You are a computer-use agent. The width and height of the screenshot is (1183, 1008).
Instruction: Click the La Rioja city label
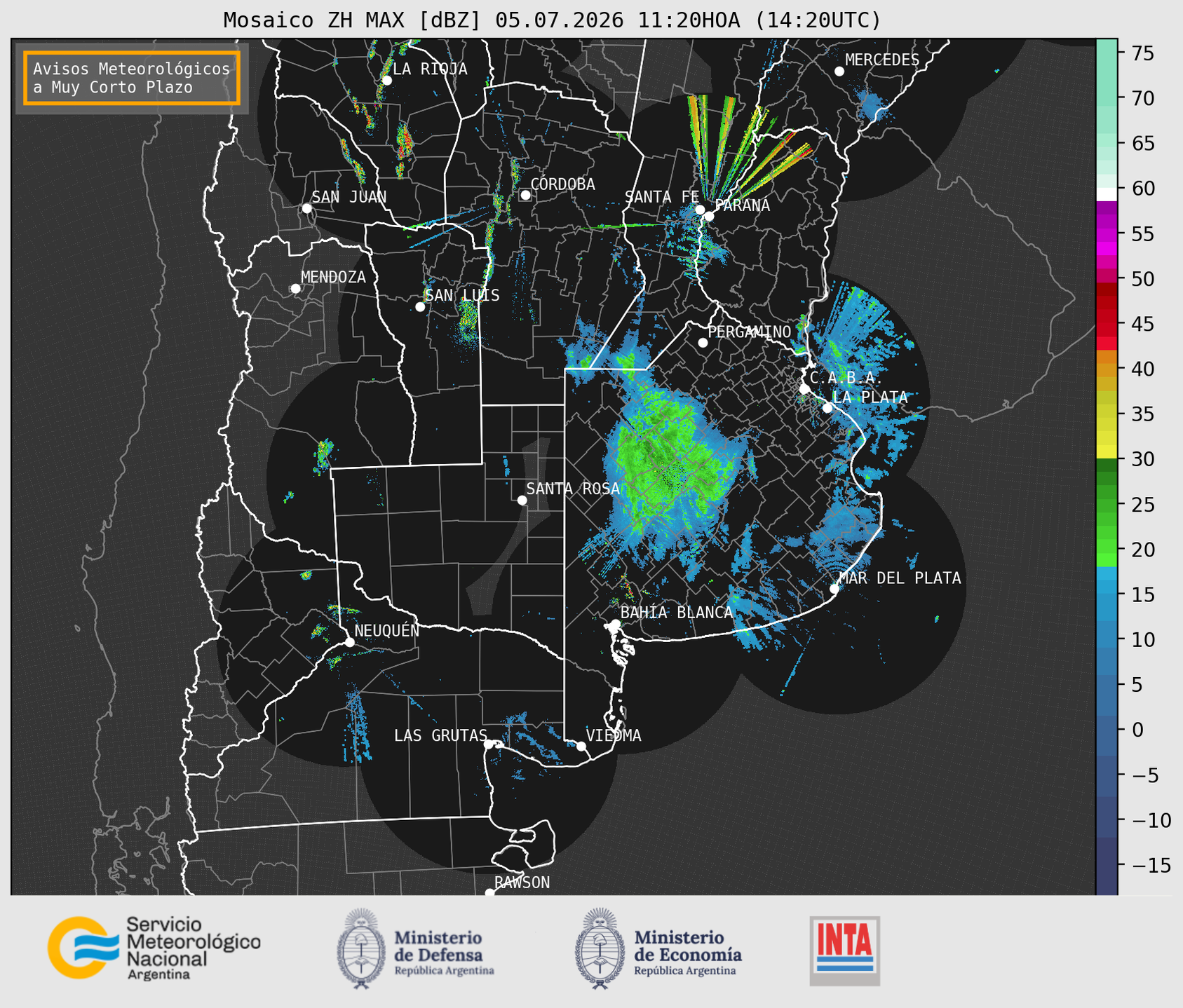[x=429, y=69]
